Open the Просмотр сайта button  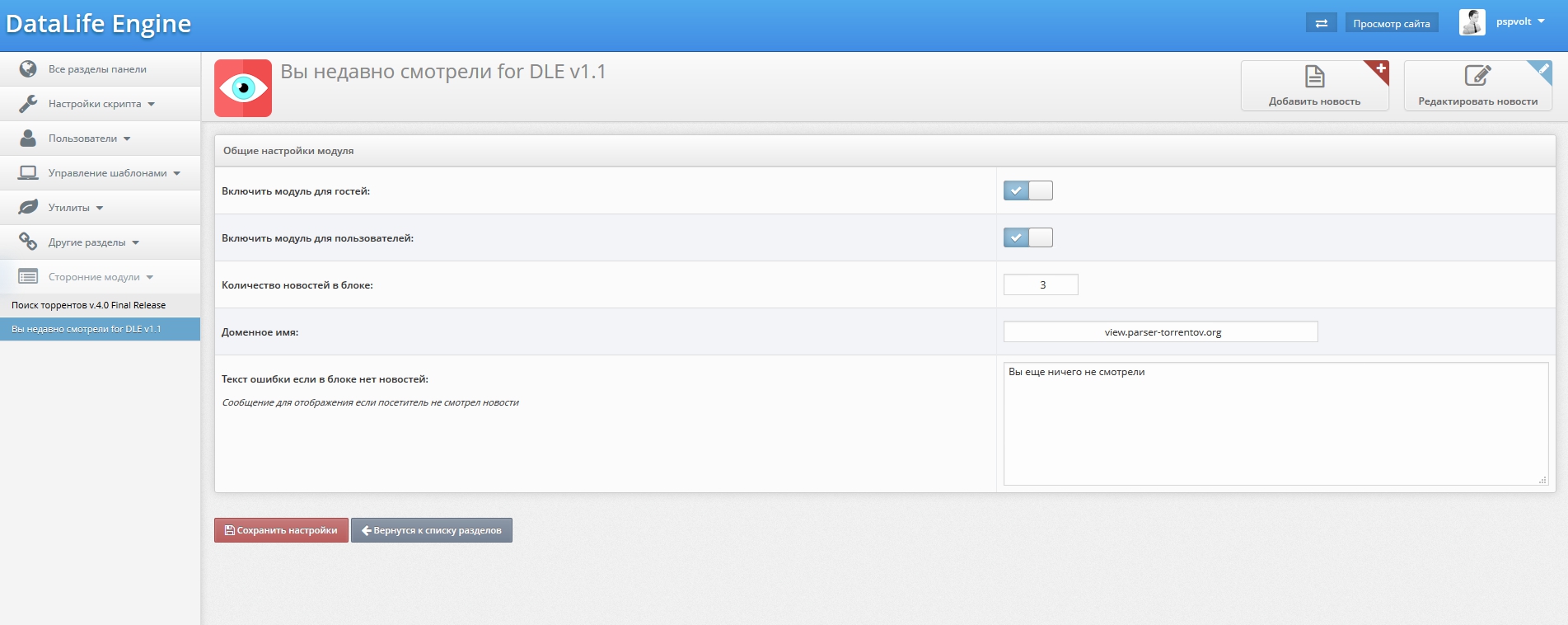point(1391,23)
